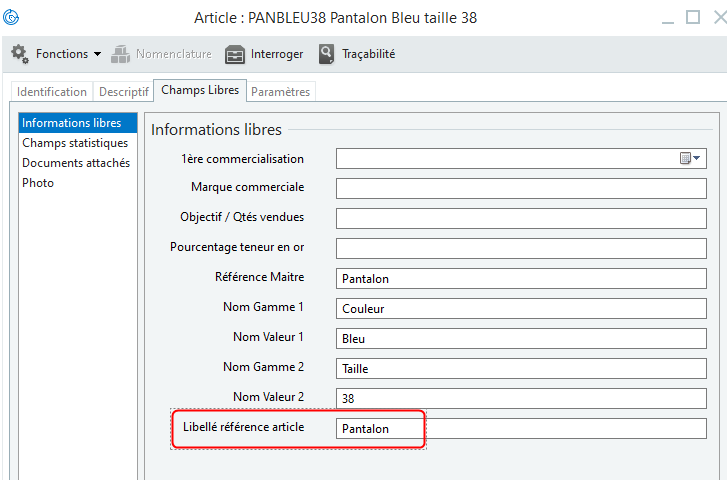Focus the Nom Gamme 1 field
The height and width of the screenshot is (480, 727).
[520, 309]
